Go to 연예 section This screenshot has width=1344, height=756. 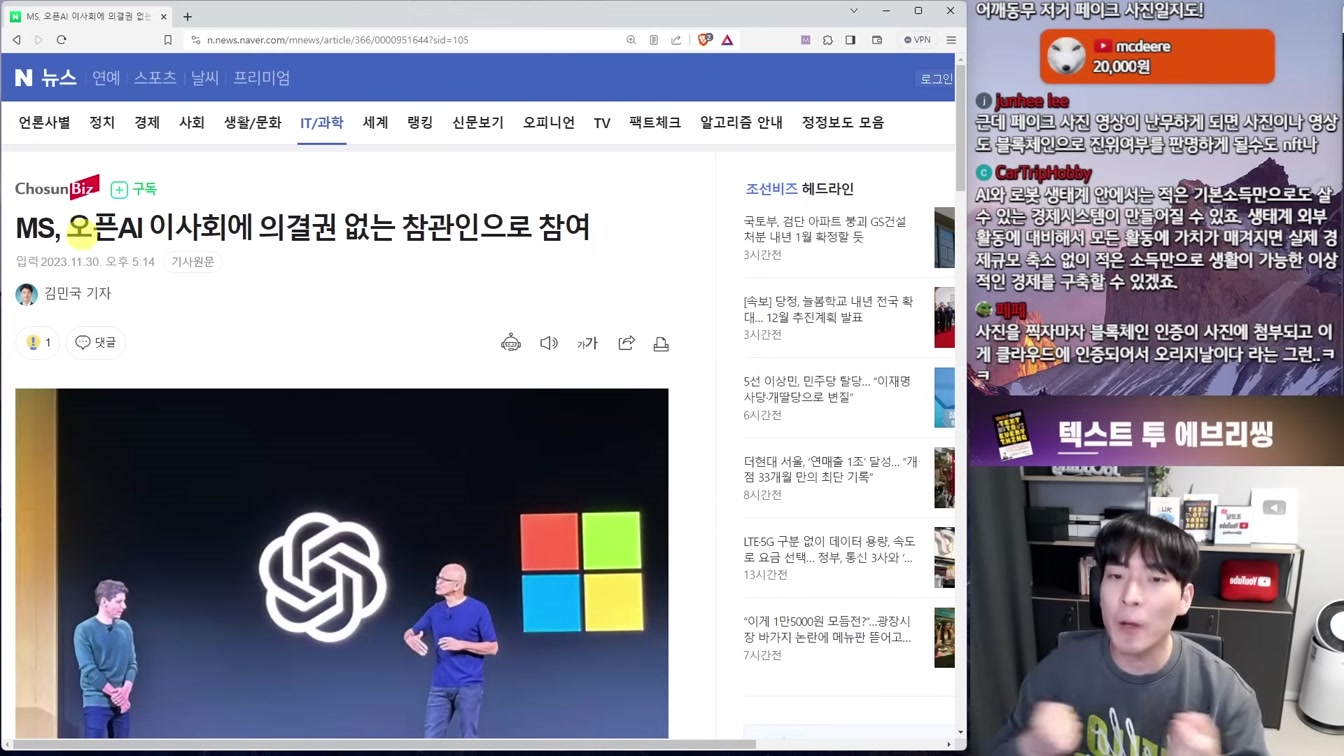[x=106, y=78]
